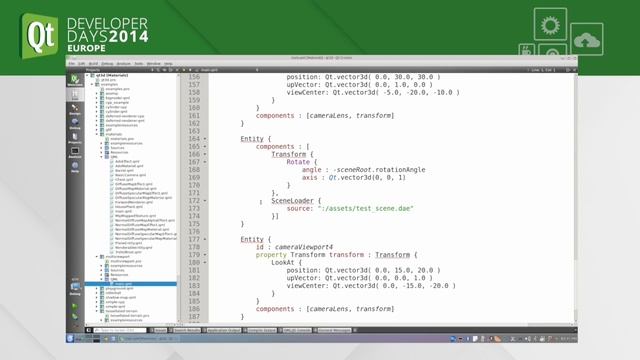Toggle the left sidebar visibility button

(x=89, y=330)
